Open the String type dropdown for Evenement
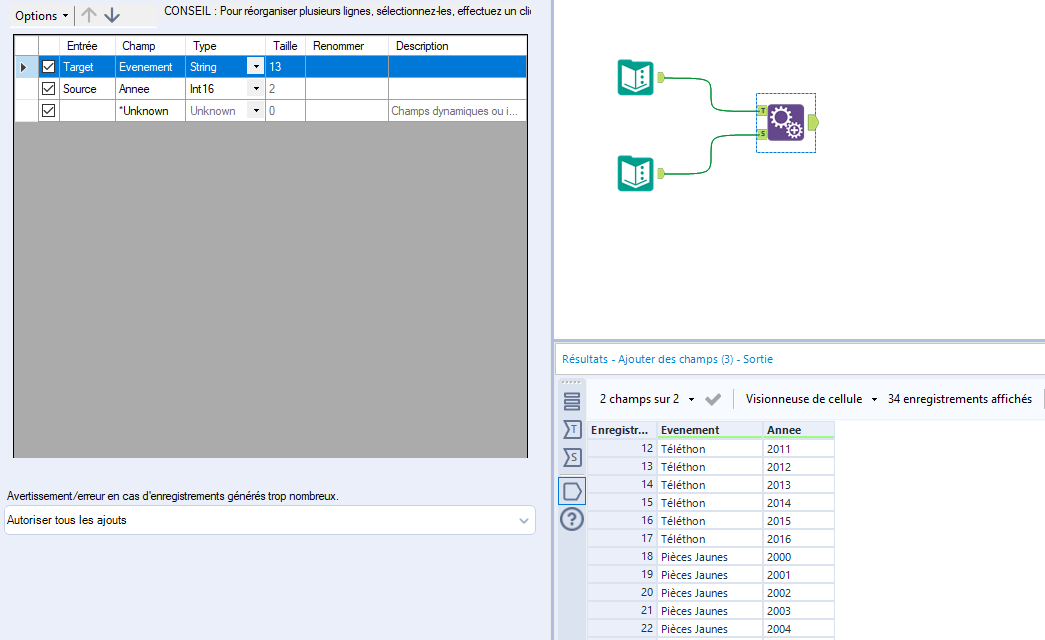 click(x=256, y=66)
